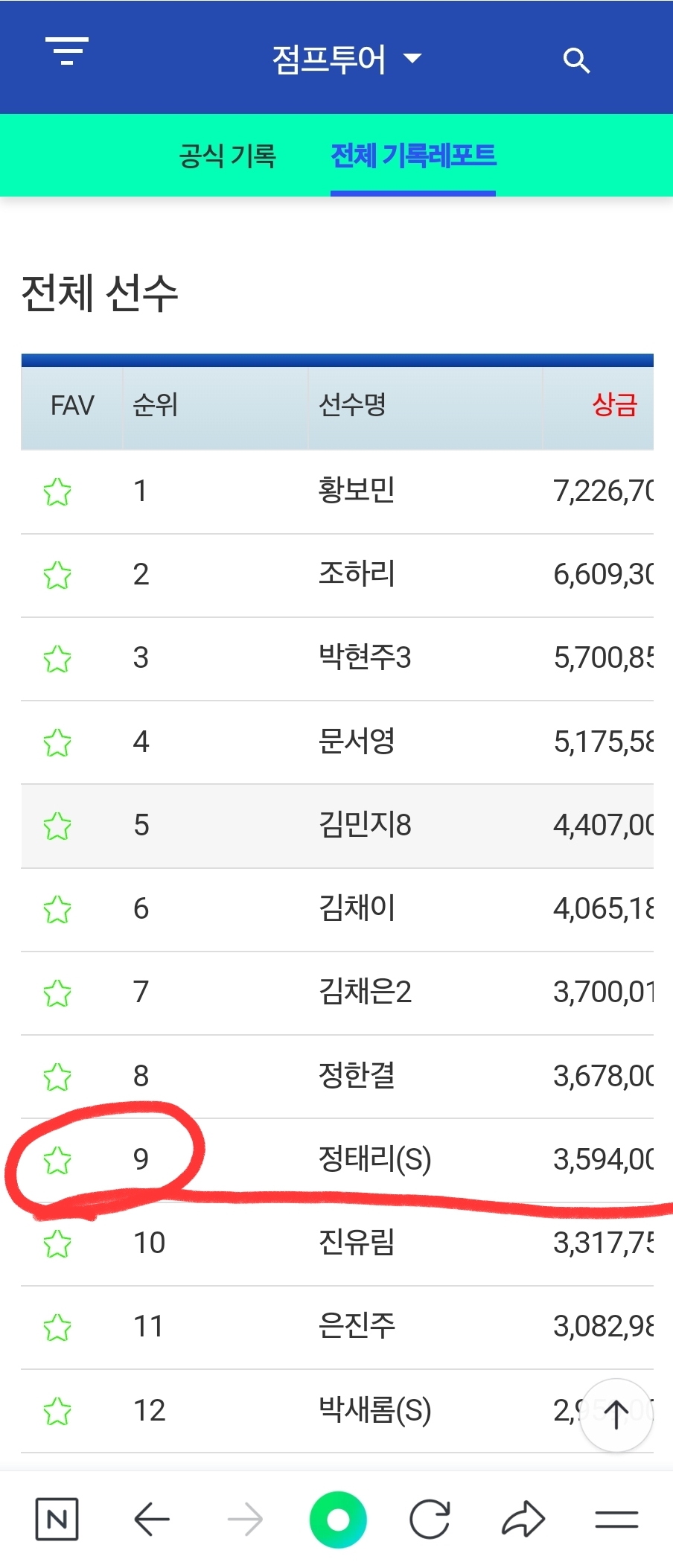This screenshot has width=673, height=1568.
Task: Share the page with the share arrow icon
Action: tap(523, 1519)
